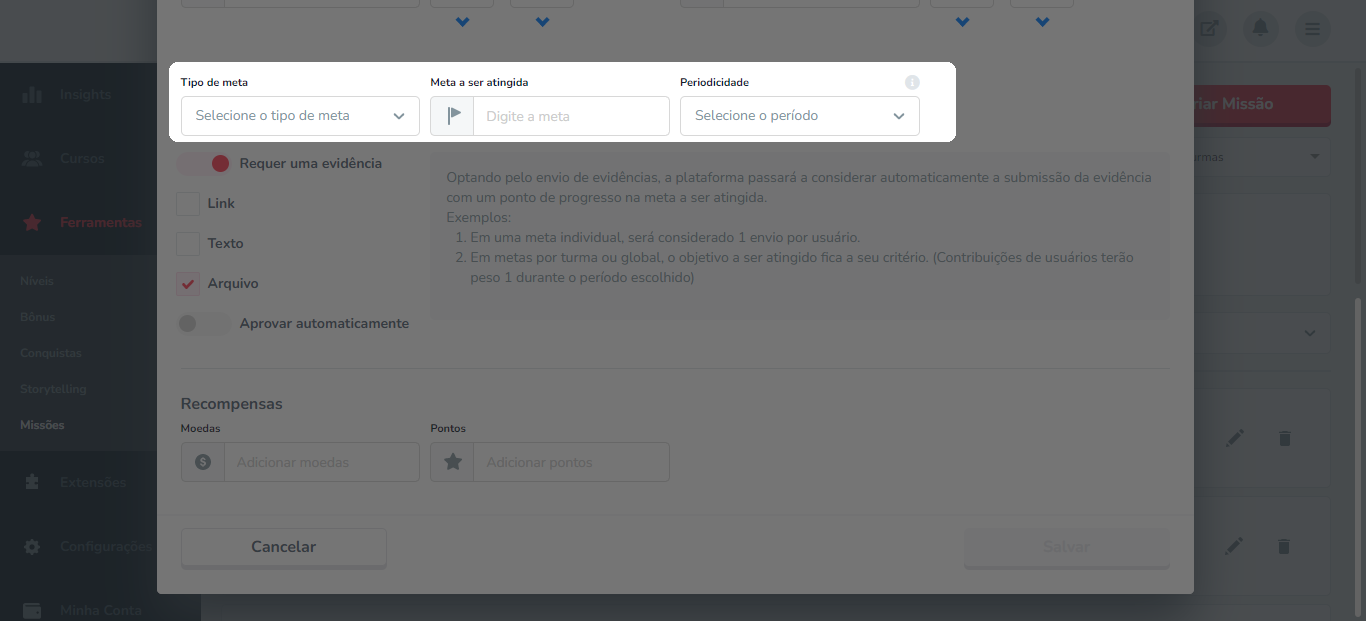This screenshot has height=621, width=1366.
Task: Click the Adicionar pontos input field
Action: point(571,462)
